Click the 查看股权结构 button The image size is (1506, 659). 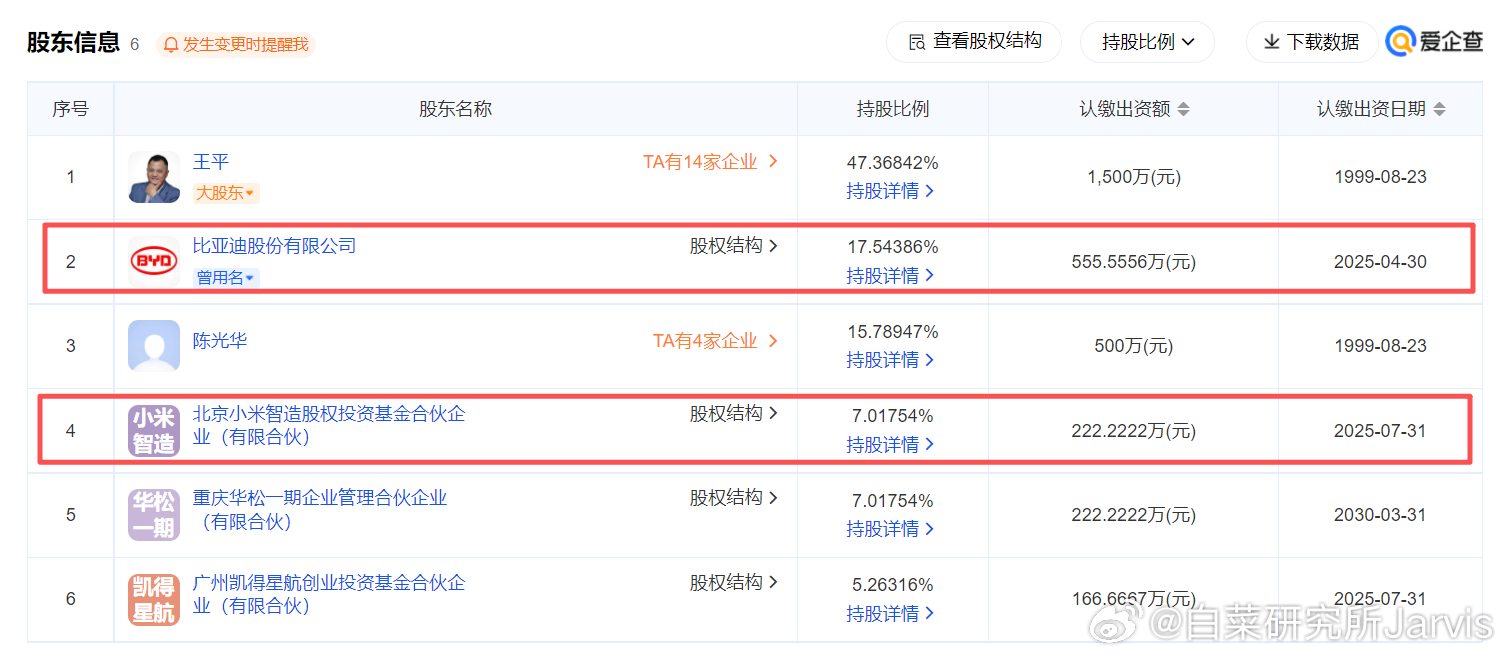(x=974, y=42)
